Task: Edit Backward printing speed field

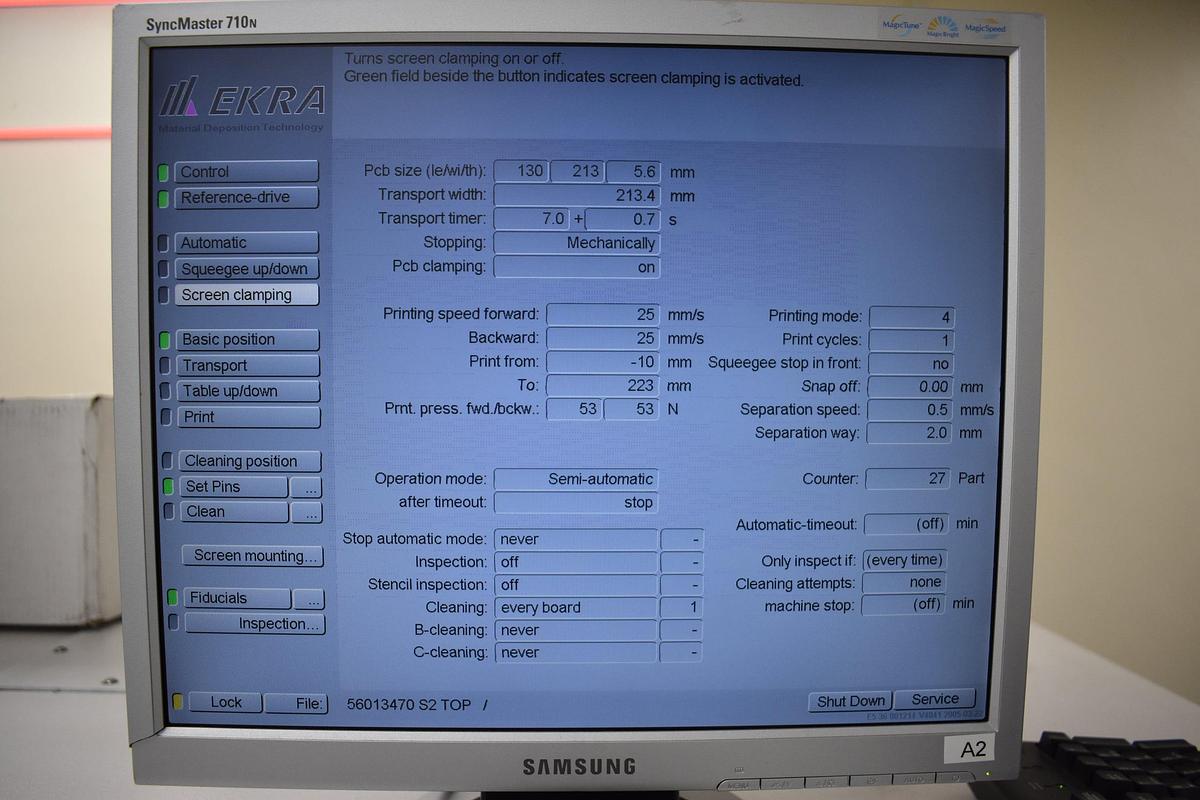Action: [603, 338]
